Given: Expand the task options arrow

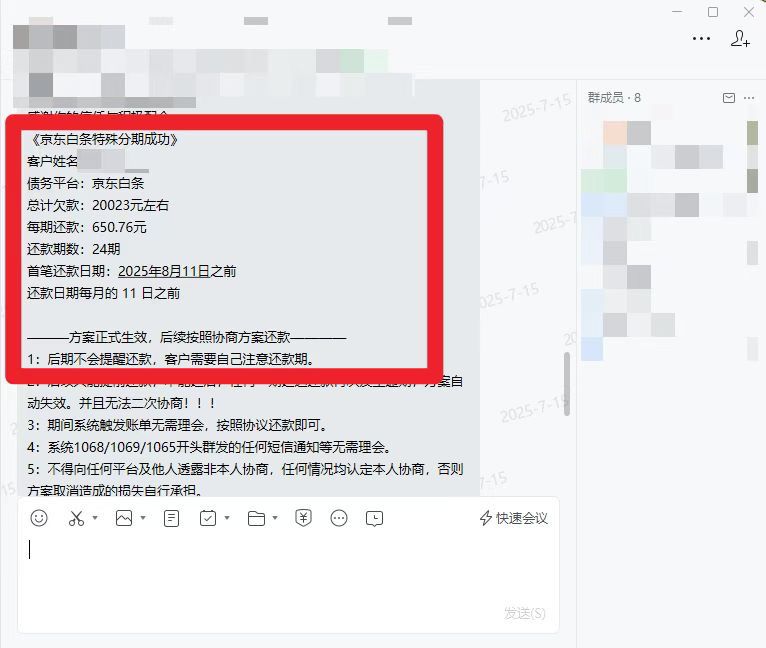Looking at the screenshot, I should click(227, 518).
